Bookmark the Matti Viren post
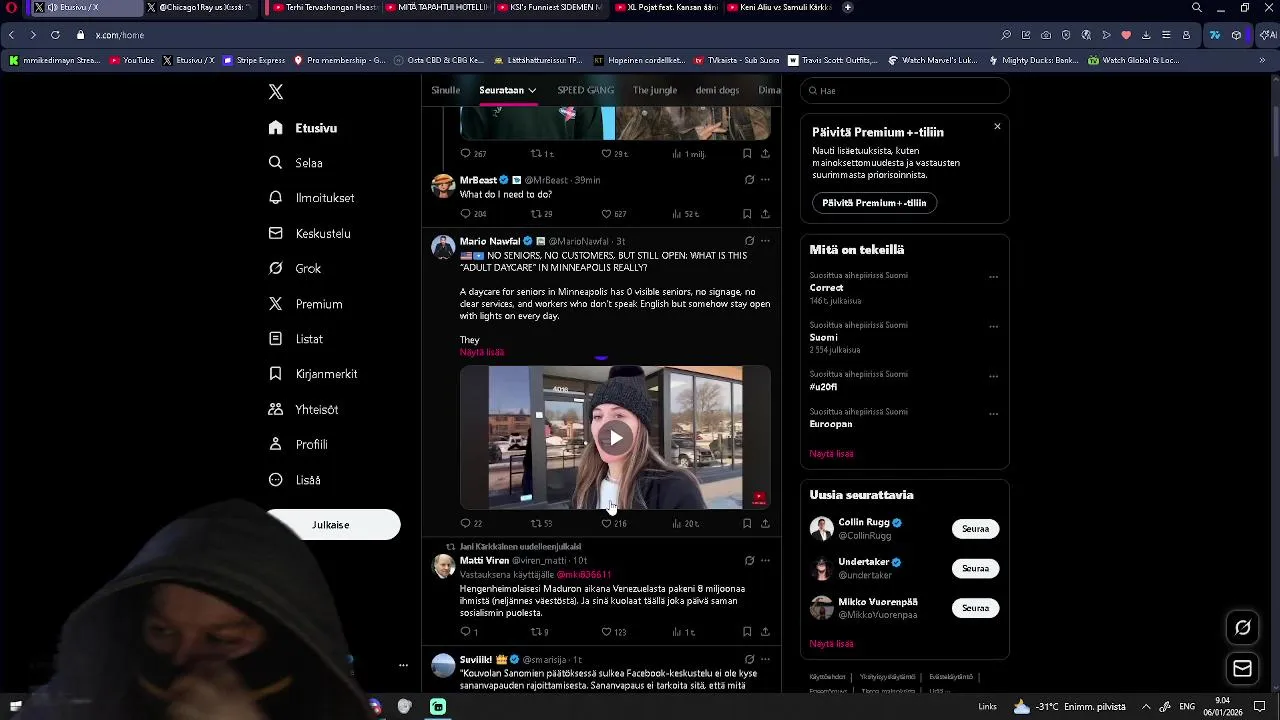Viewport: 1280px width, 720px height. point(747,632)
